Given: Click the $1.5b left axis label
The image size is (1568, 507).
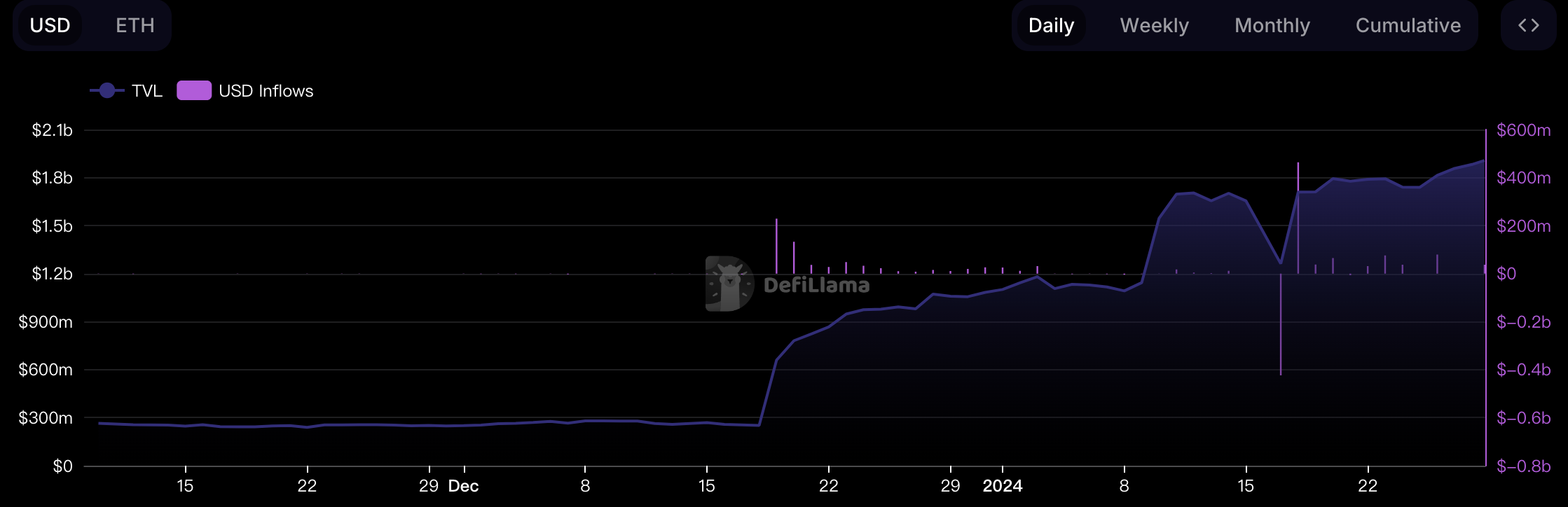Looking at the screenshot, I should click(x=52, y=226).
